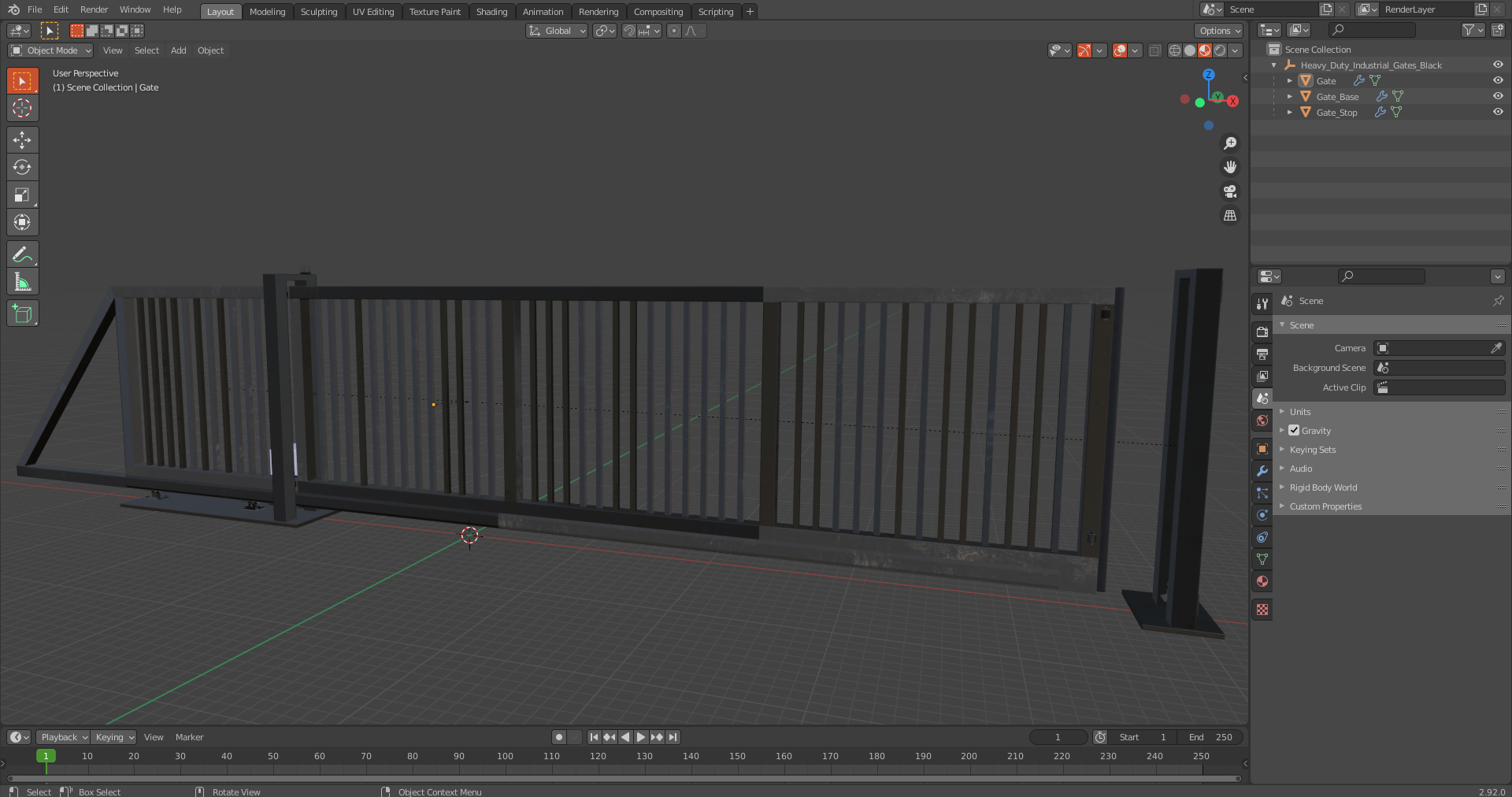The width and height of the screenshot is (1512, 797).
Task: Switch to the Sculpting workspace tab
Action: click(x=319, y=11)
